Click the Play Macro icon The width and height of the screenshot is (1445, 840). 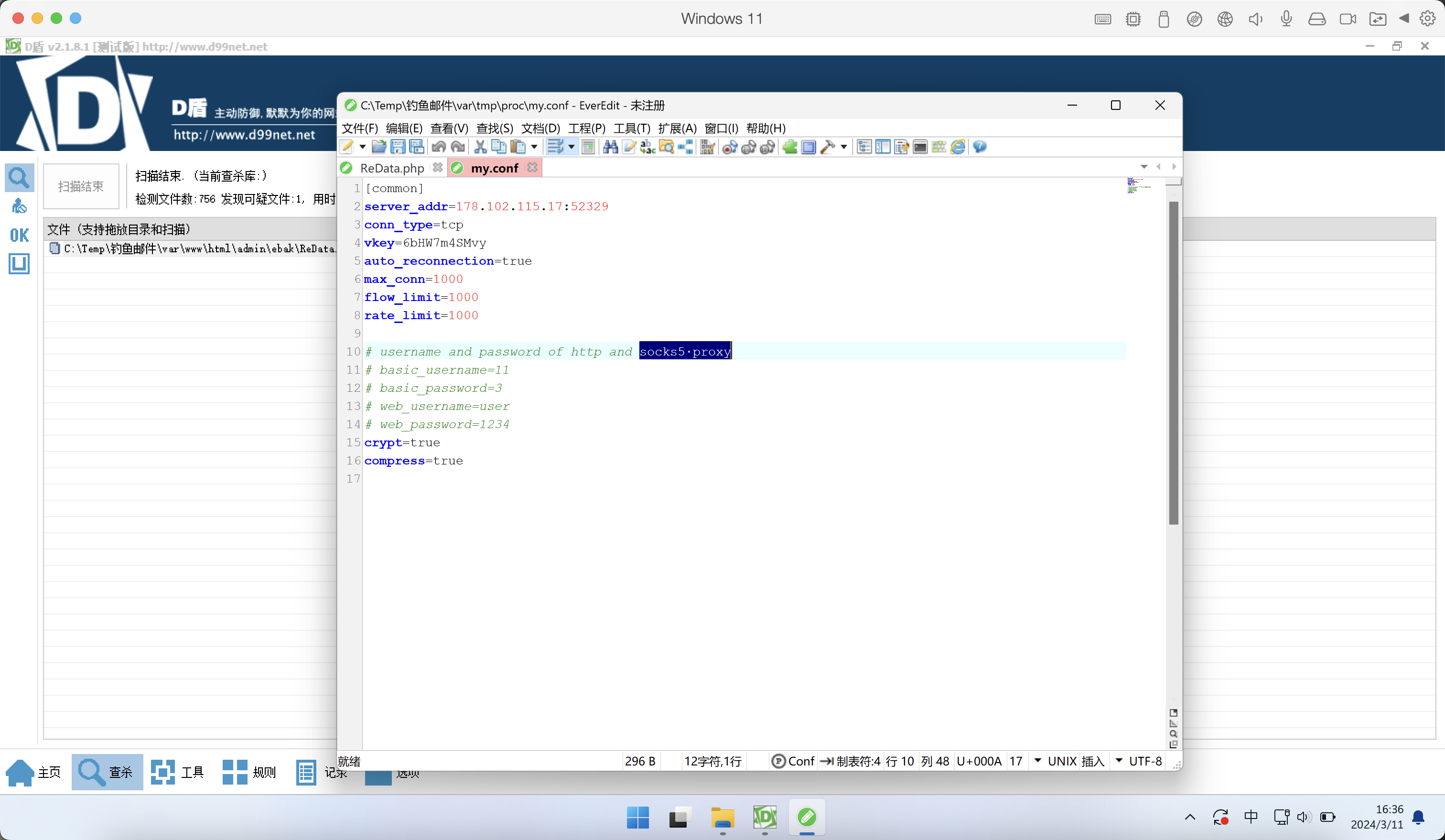coord(748,147)
